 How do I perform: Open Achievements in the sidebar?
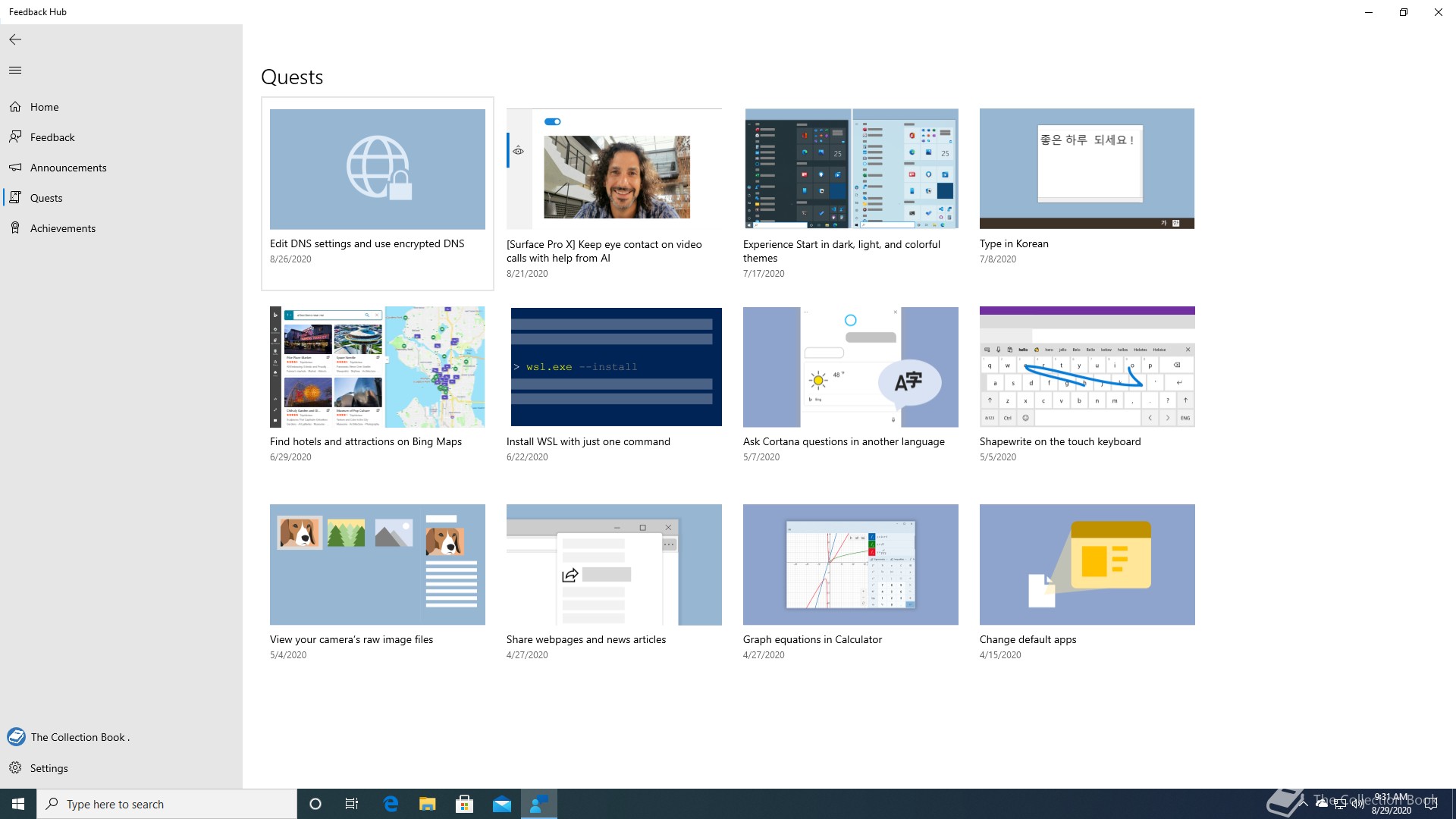[121, 228]
